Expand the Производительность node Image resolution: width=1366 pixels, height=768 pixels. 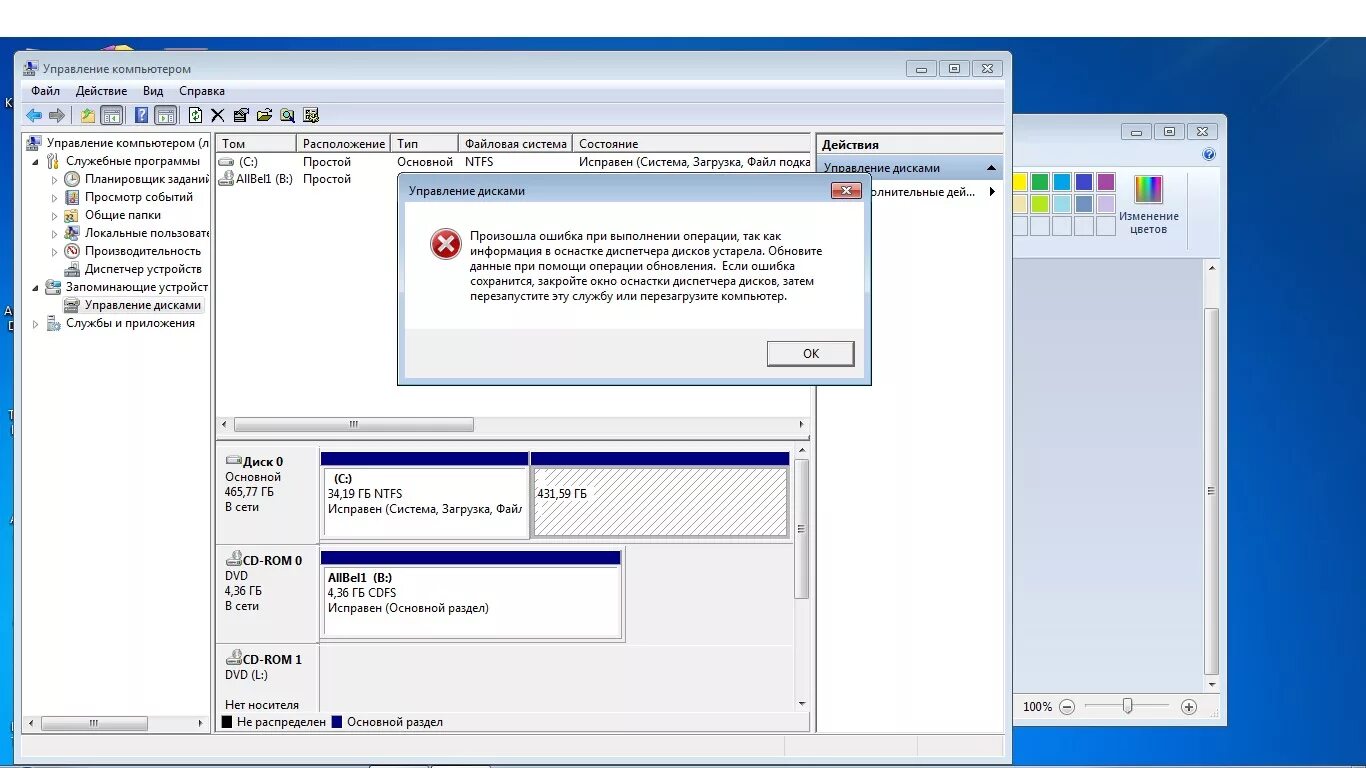click(55, 252)
